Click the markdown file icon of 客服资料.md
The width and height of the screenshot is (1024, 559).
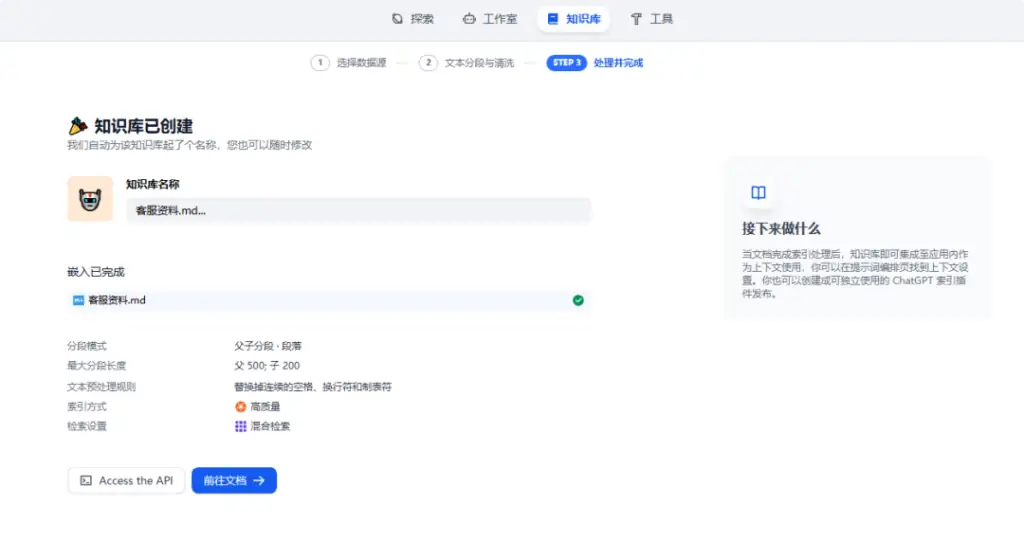pyautogui.click(x=78, y=300)
